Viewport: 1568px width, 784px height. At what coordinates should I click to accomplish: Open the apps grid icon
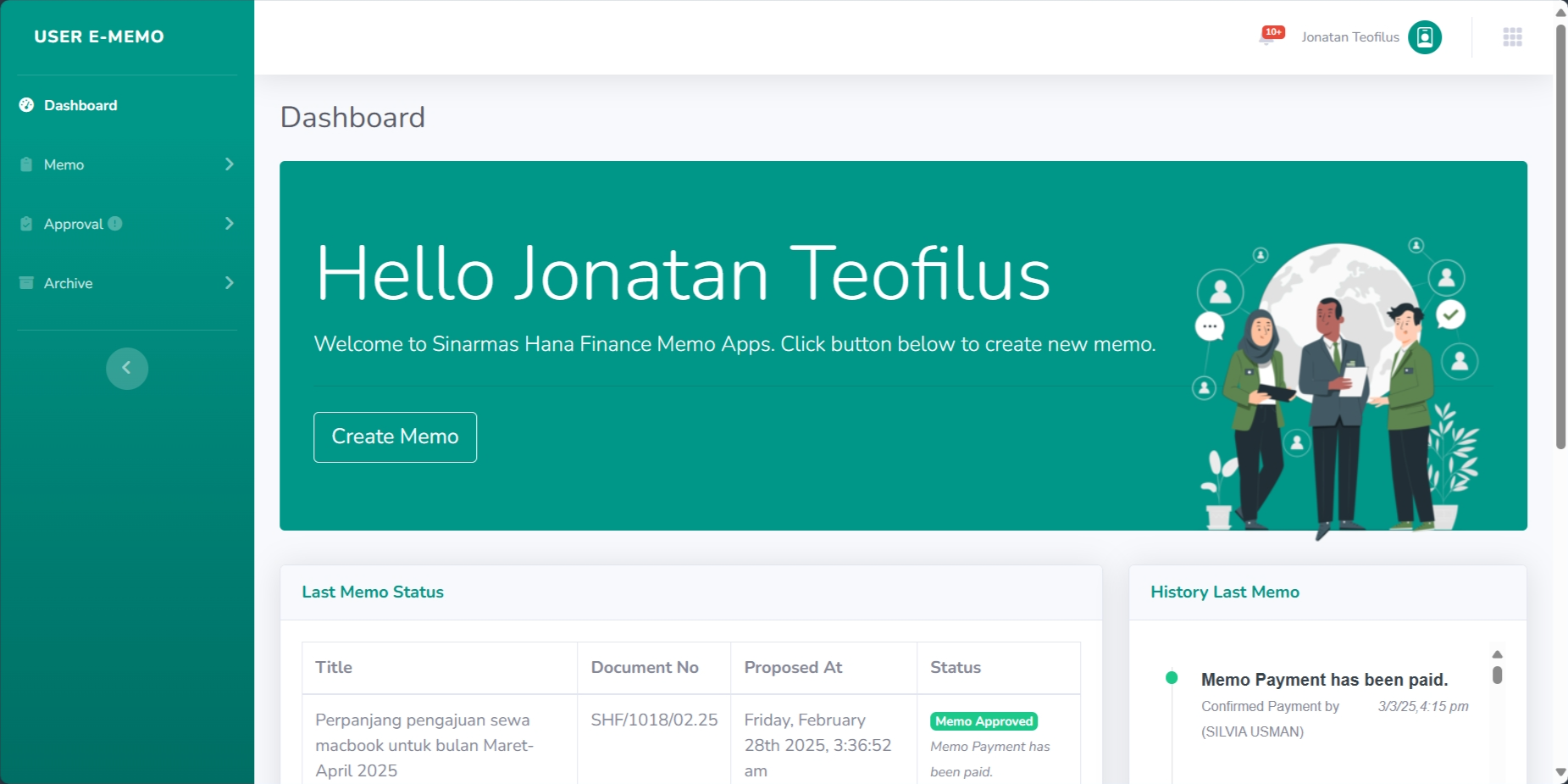(1512, 37)
